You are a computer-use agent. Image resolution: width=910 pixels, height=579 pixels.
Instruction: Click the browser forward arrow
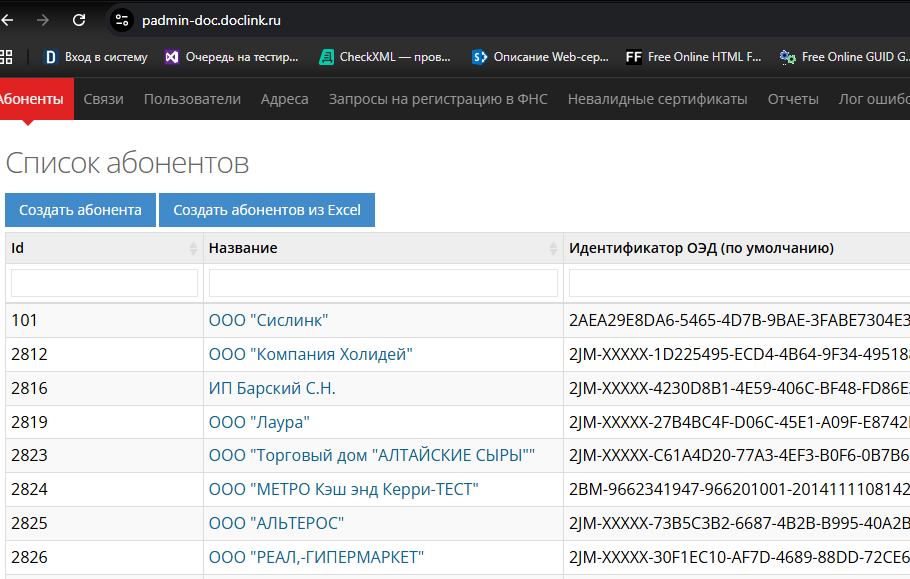[43, 20]
